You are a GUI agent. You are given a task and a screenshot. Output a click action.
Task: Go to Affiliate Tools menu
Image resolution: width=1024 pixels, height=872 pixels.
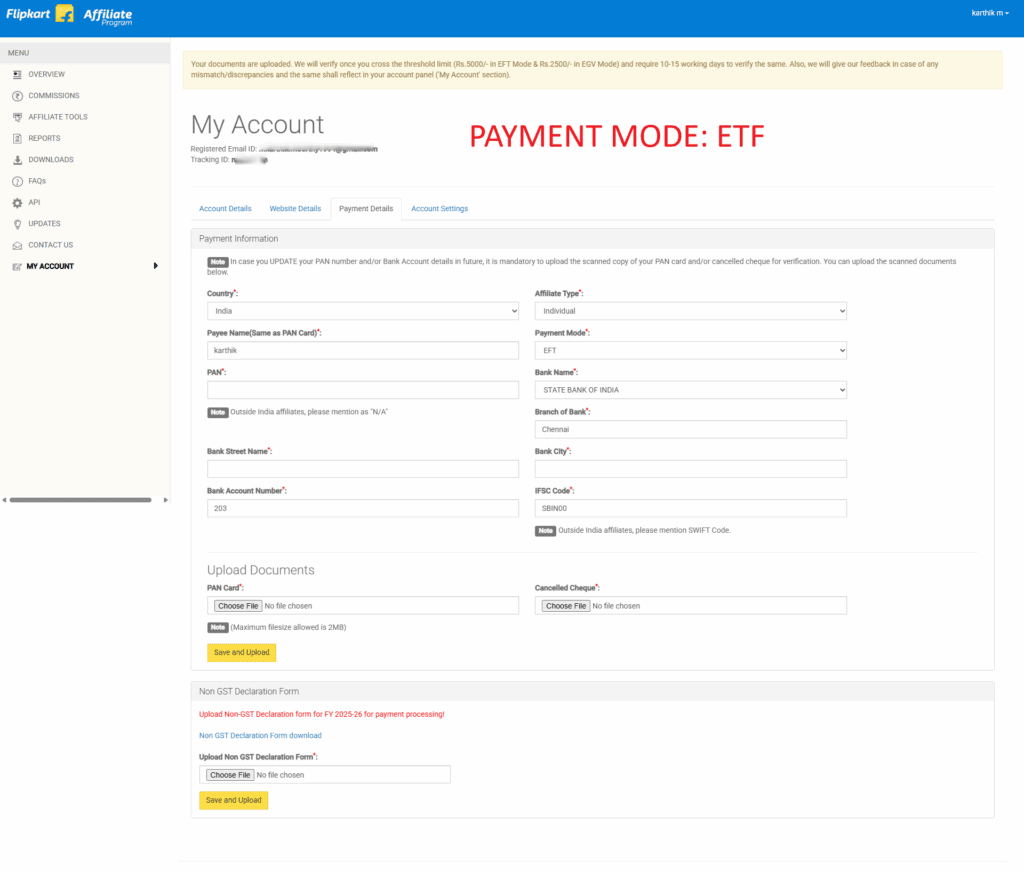click(57, 117)
